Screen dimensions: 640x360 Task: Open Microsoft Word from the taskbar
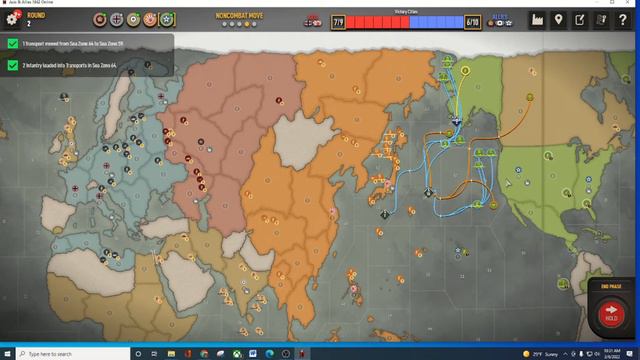tap(253, 353)
